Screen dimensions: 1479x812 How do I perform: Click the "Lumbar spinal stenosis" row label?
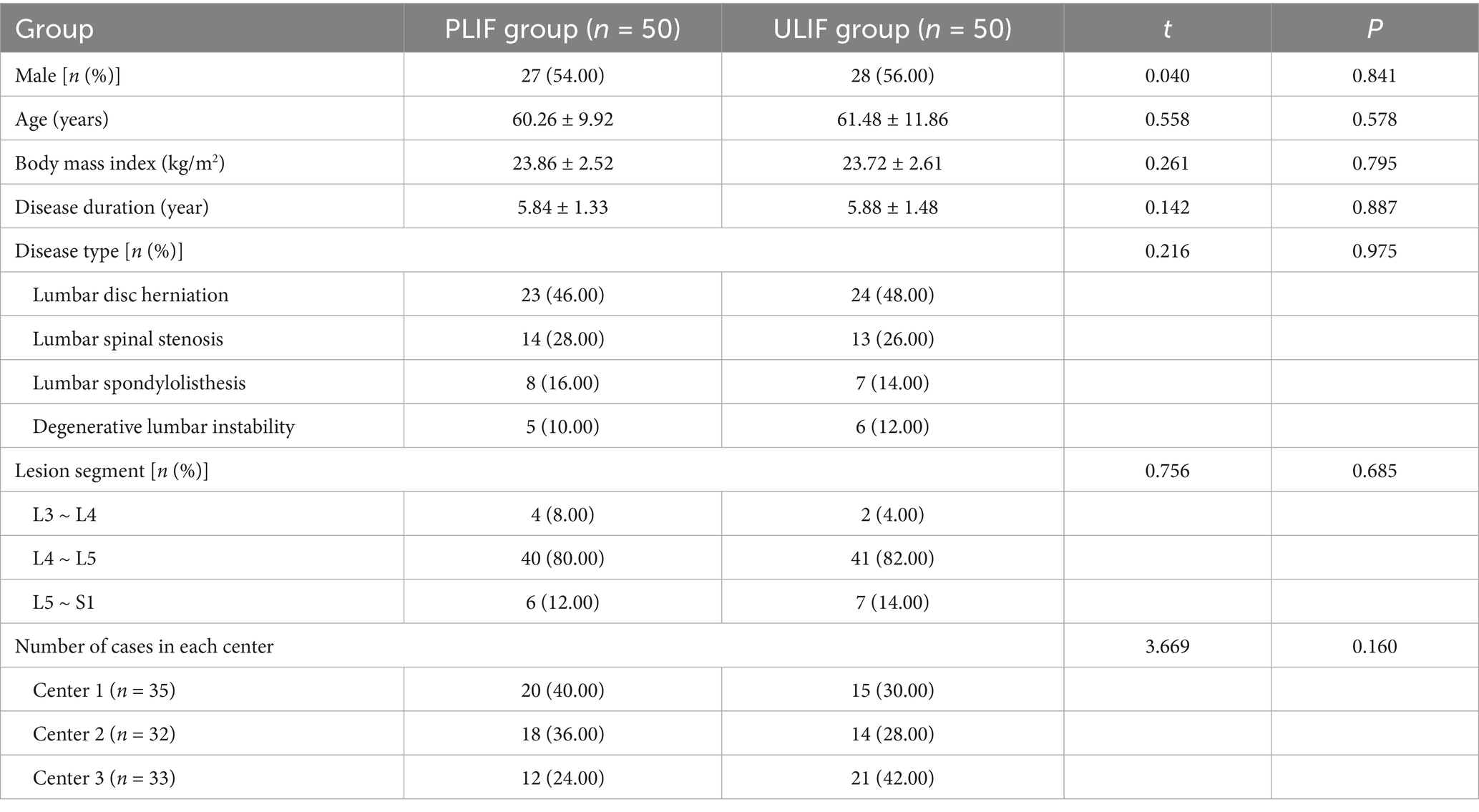128,339
